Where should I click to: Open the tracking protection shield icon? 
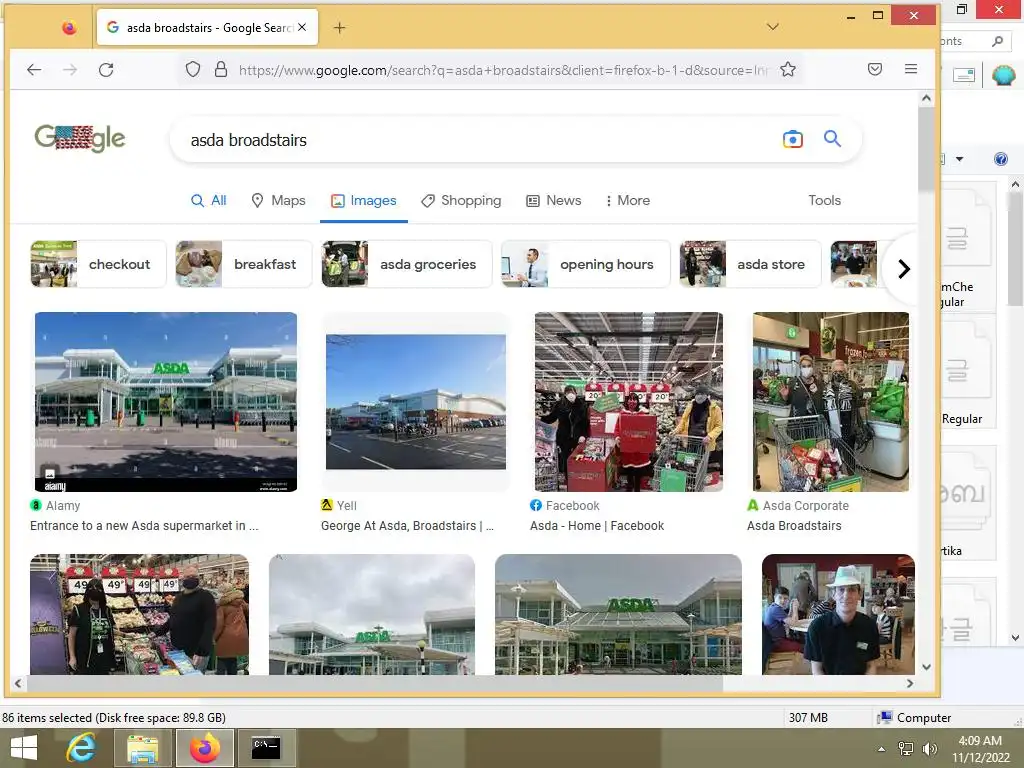(193, 69)
